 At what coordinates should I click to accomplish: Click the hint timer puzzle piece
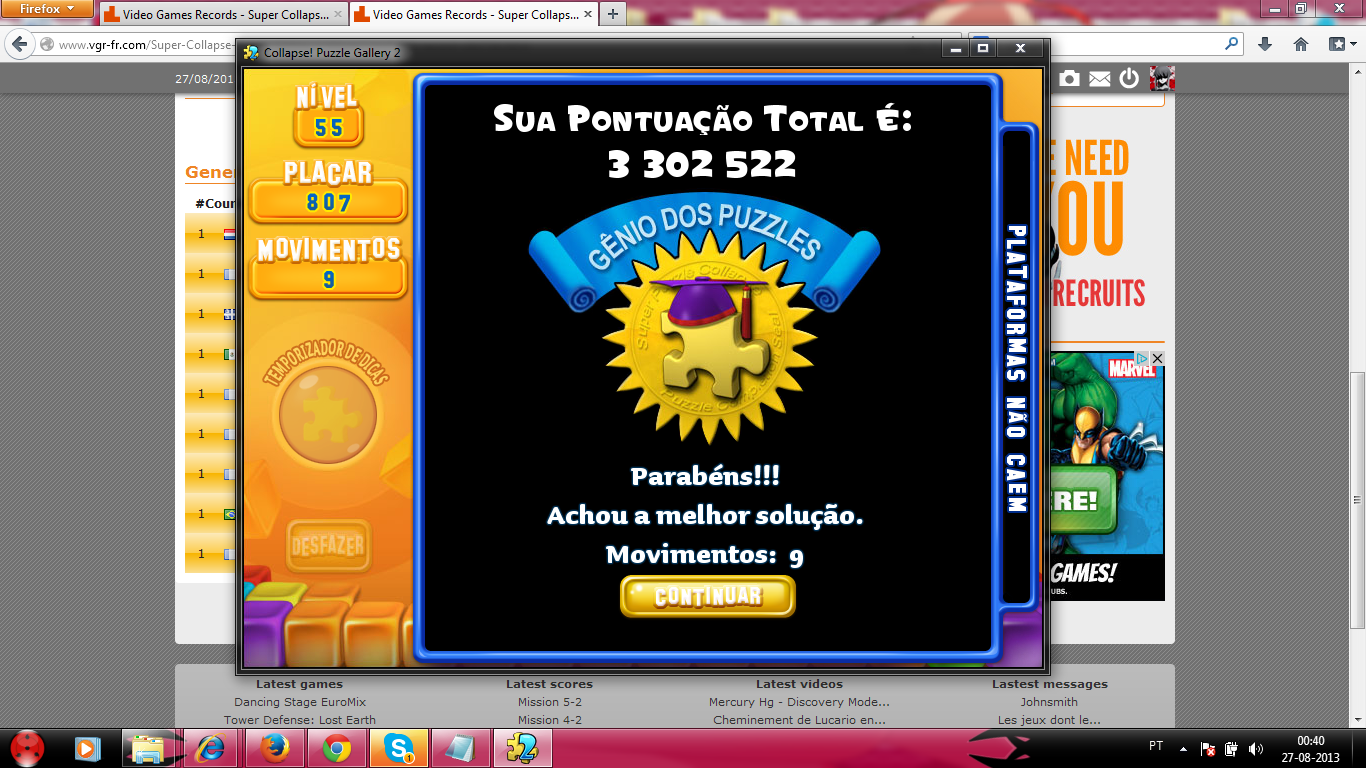tap(327, 413)
